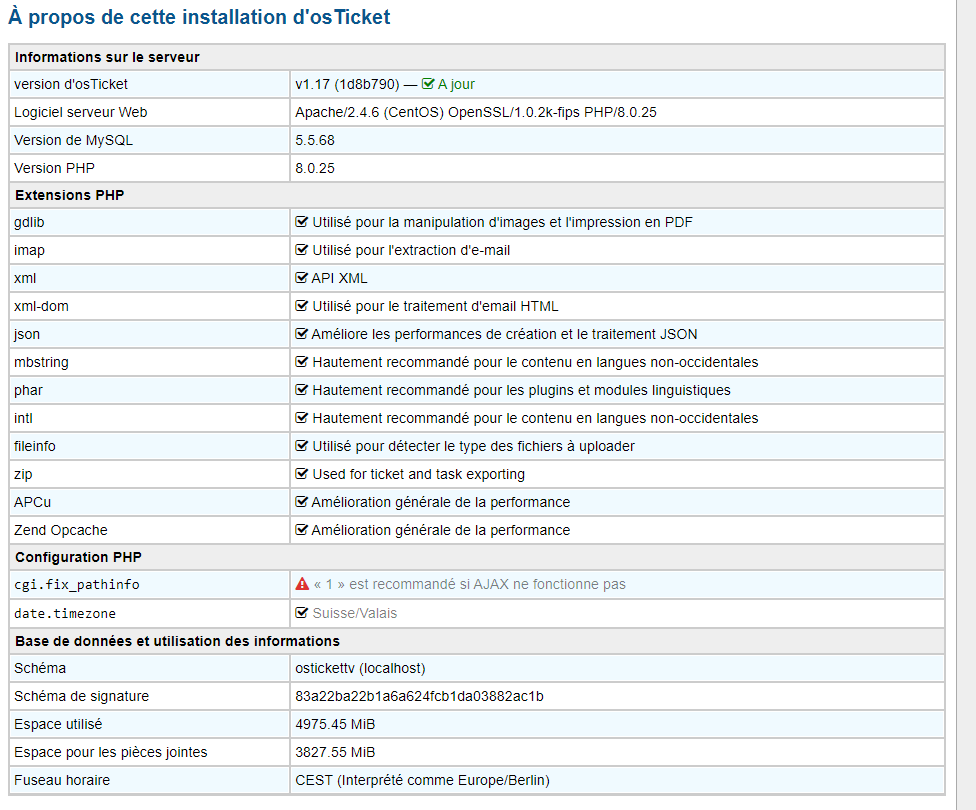Image resolution: width=976 pixels, height=810 pixels.
Task: Click the check icon next to API XML
Action: click(301, 278)
